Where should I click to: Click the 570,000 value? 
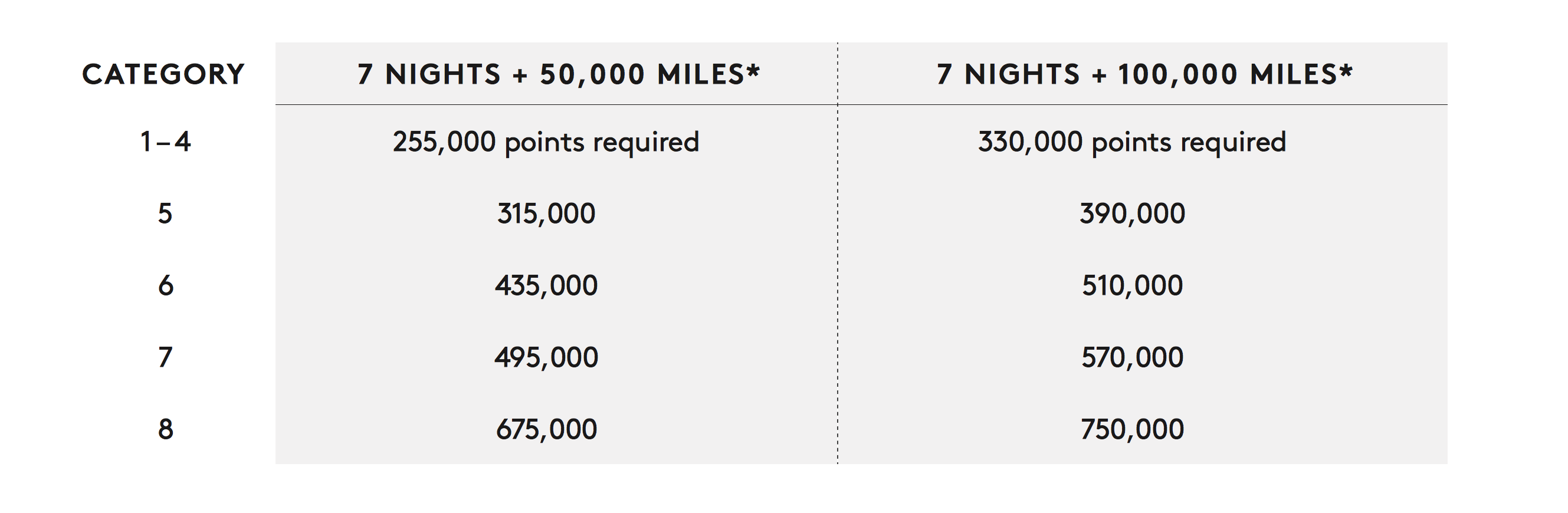(1132, 358)
